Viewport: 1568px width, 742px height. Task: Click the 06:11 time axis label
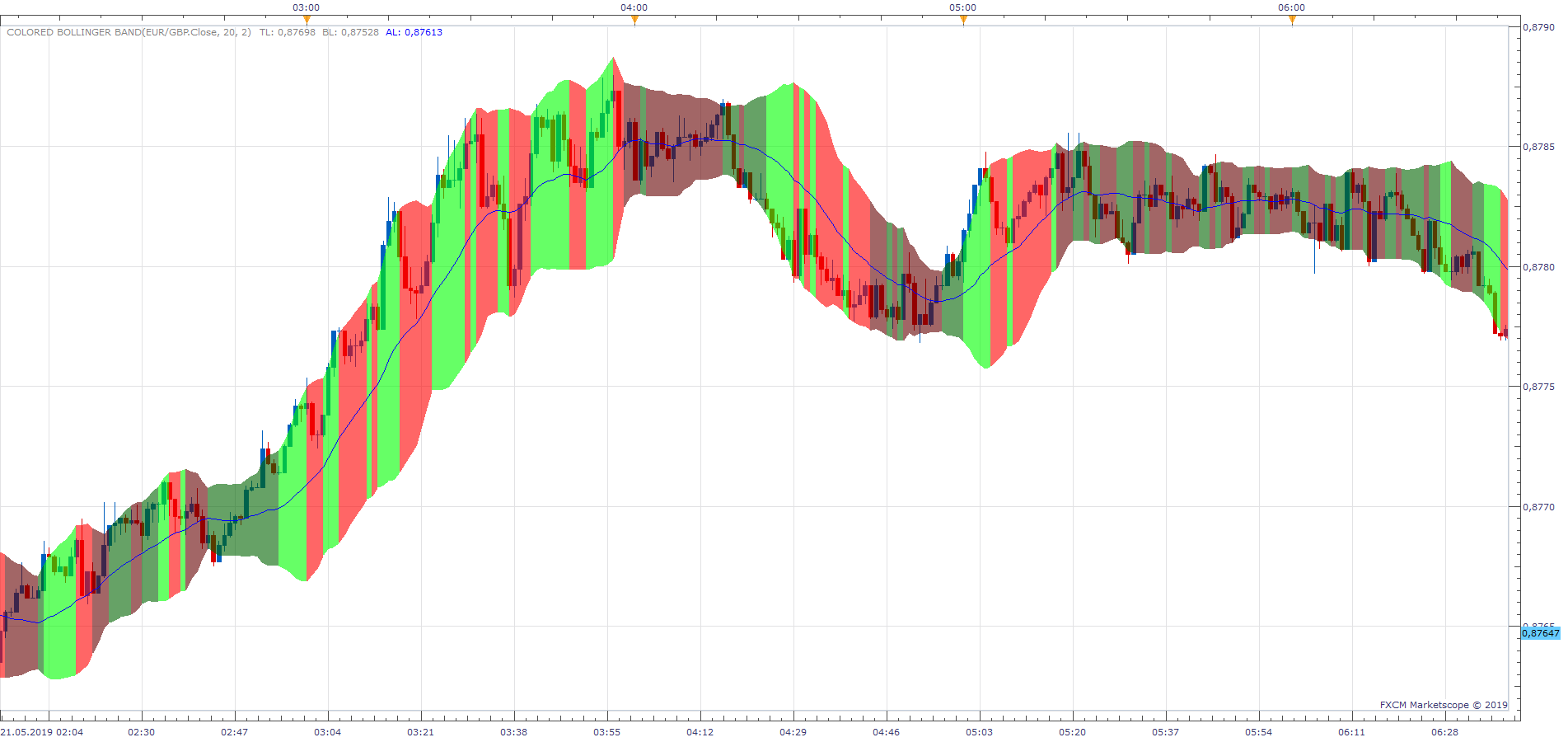click(x=1352, y=732)
